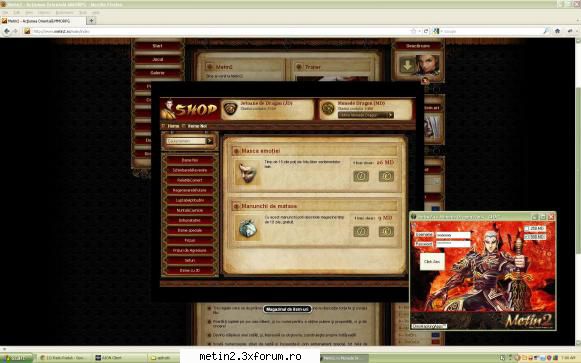This screenshot has width=581, height=363.
Task: Open the Seturi shop category
Action: point(190,260)
